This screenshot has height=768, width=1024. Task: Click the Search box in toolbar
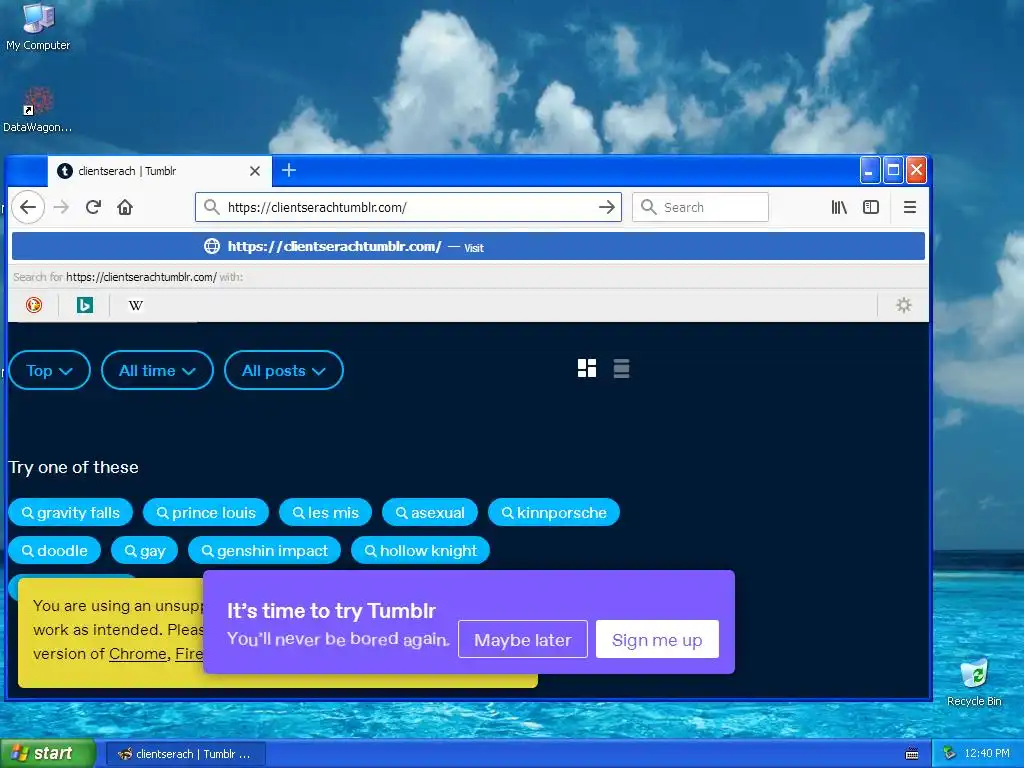pyautogui.click(x=700, y=207)
